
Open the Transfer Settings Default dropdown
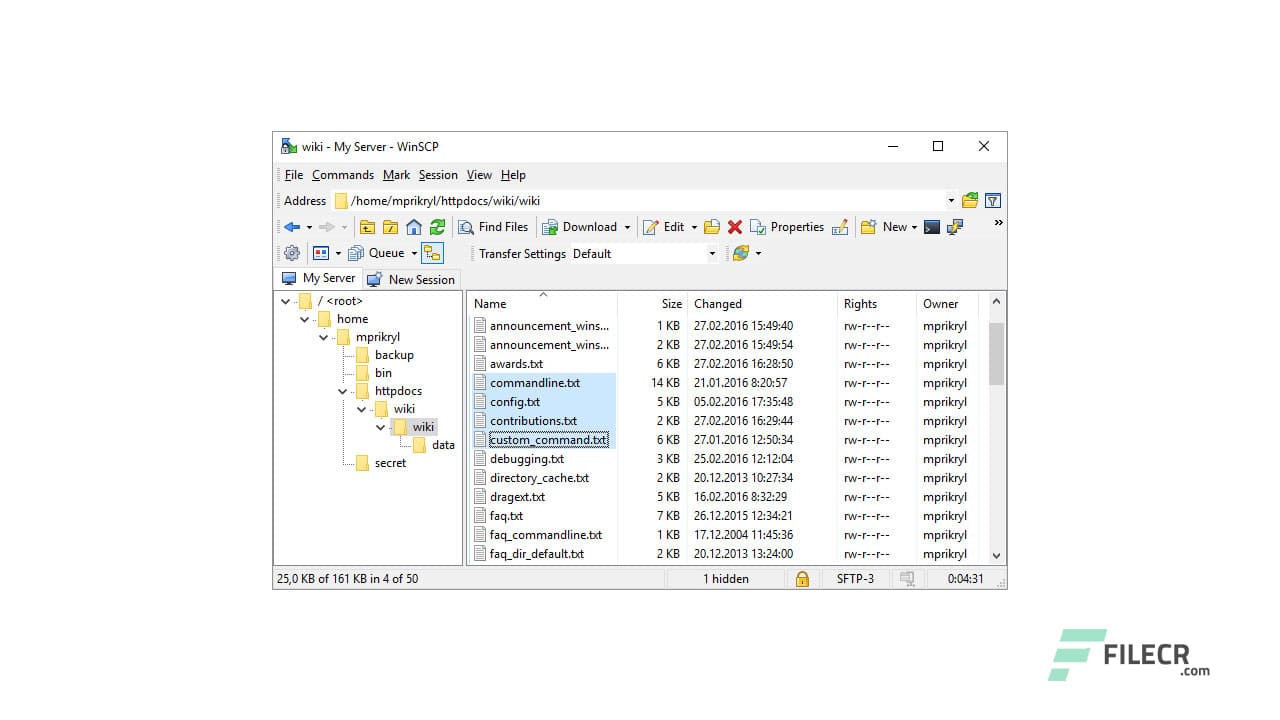(712, 253)
